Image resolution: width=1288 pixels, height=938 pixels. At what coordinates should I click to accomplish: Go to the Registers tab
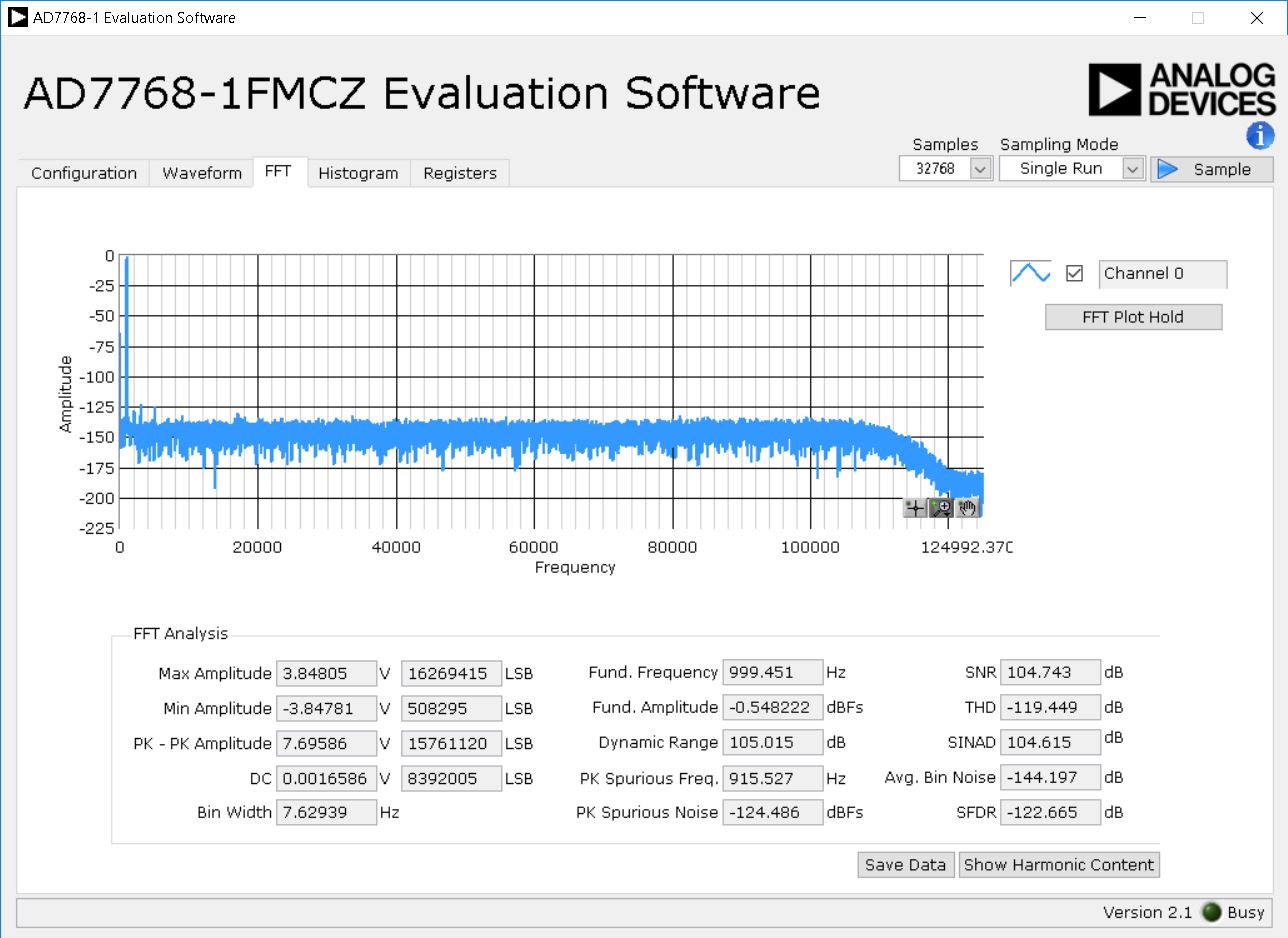point(460,173)
